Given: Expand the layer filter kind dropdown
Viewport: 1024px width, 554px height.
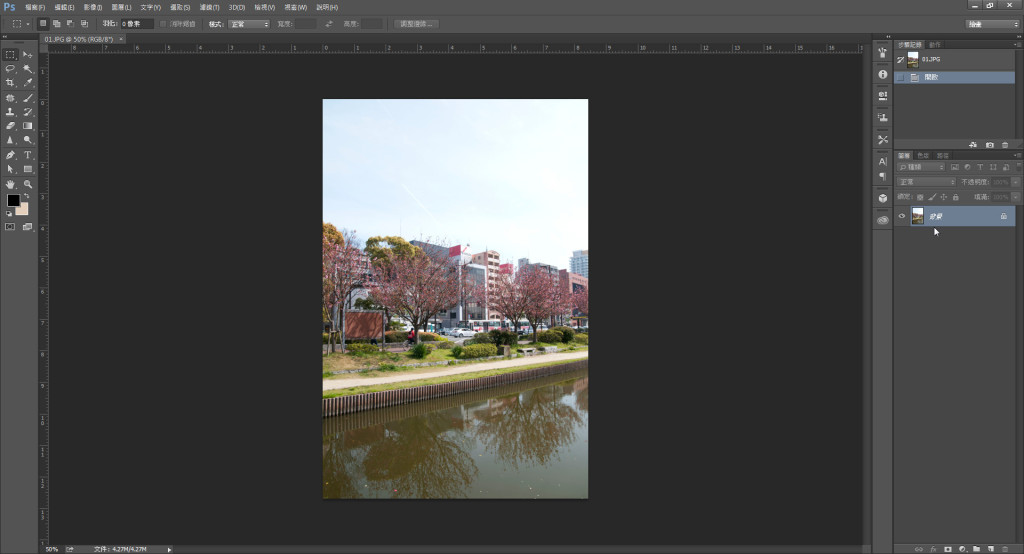Looking at the screenshot, I should (920, 167).
